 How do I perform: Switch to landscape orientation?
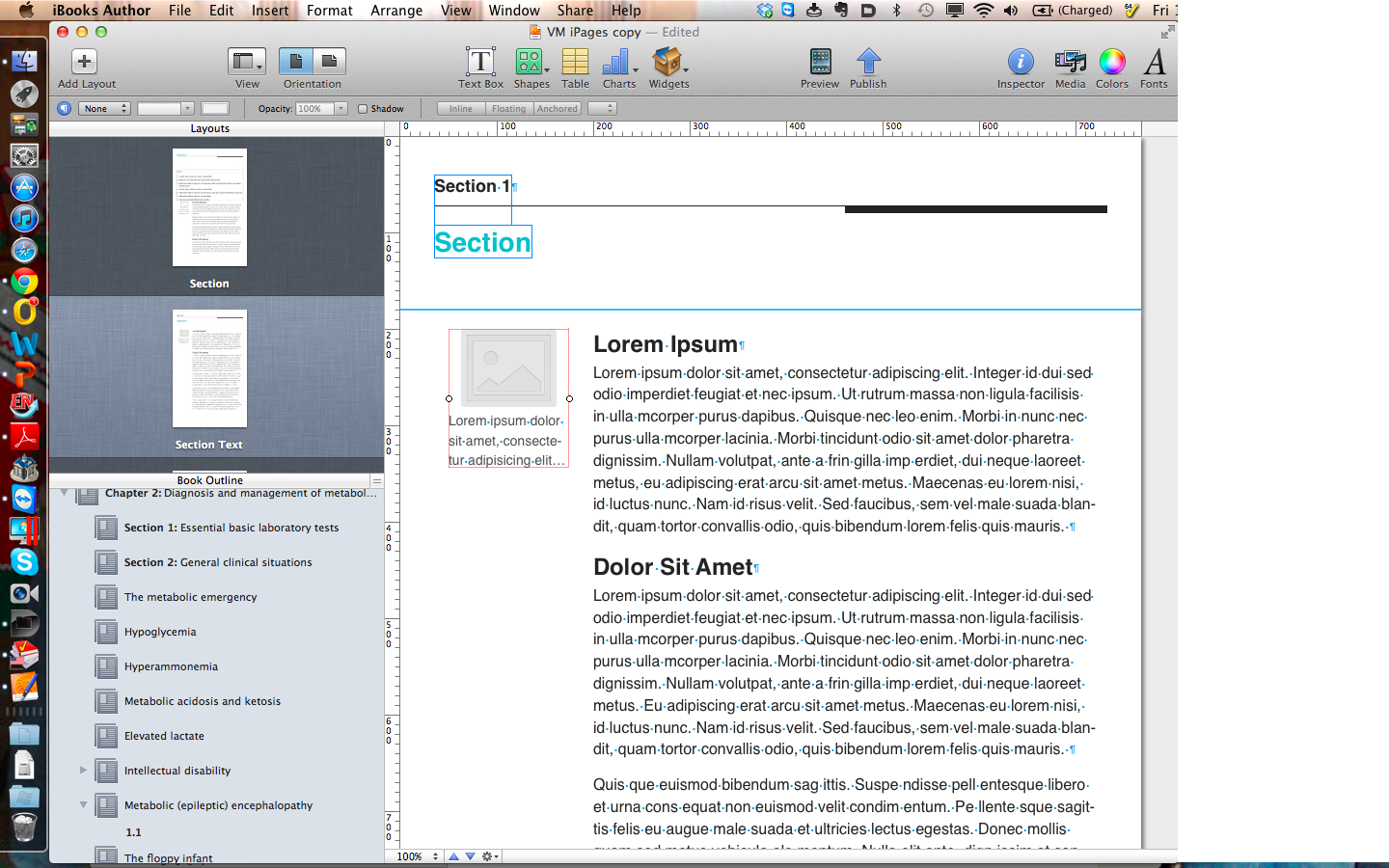(x=329, y=61)
